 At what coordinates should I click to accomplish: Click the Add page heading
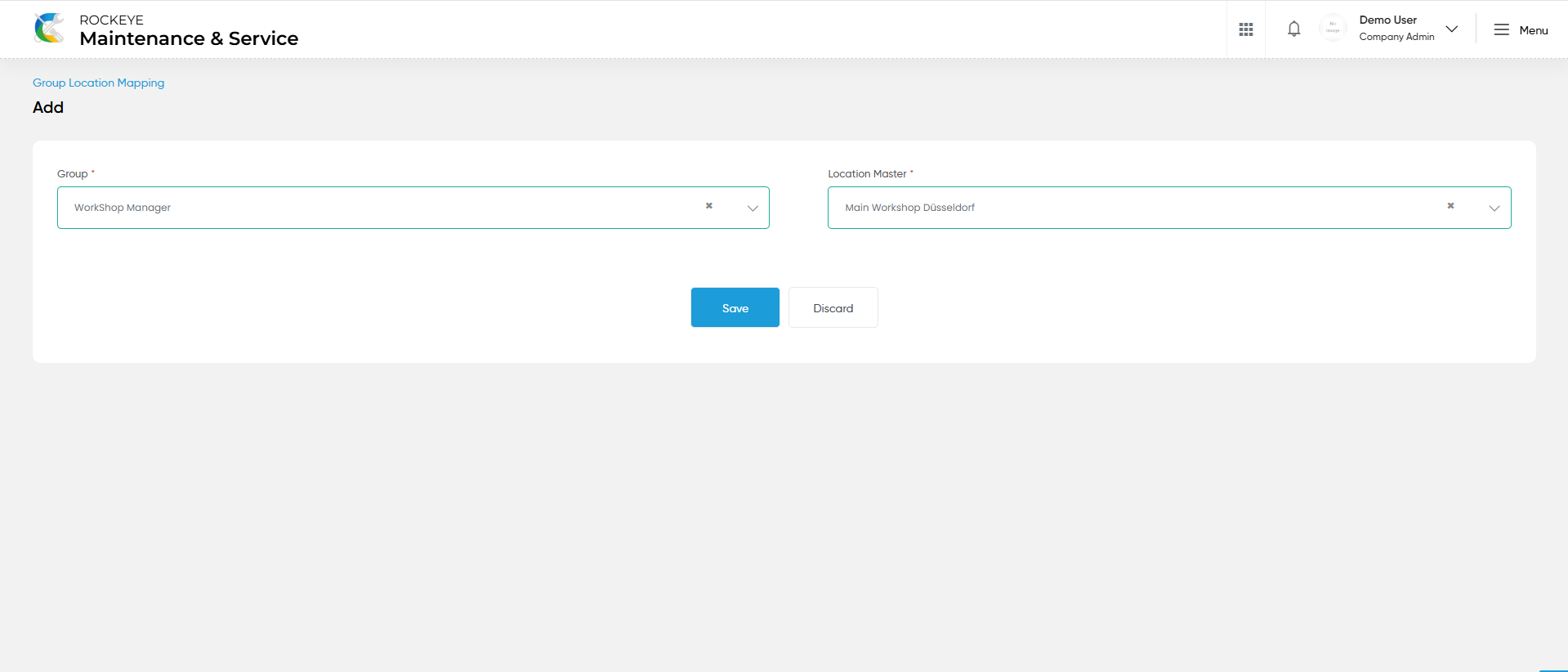48,107
